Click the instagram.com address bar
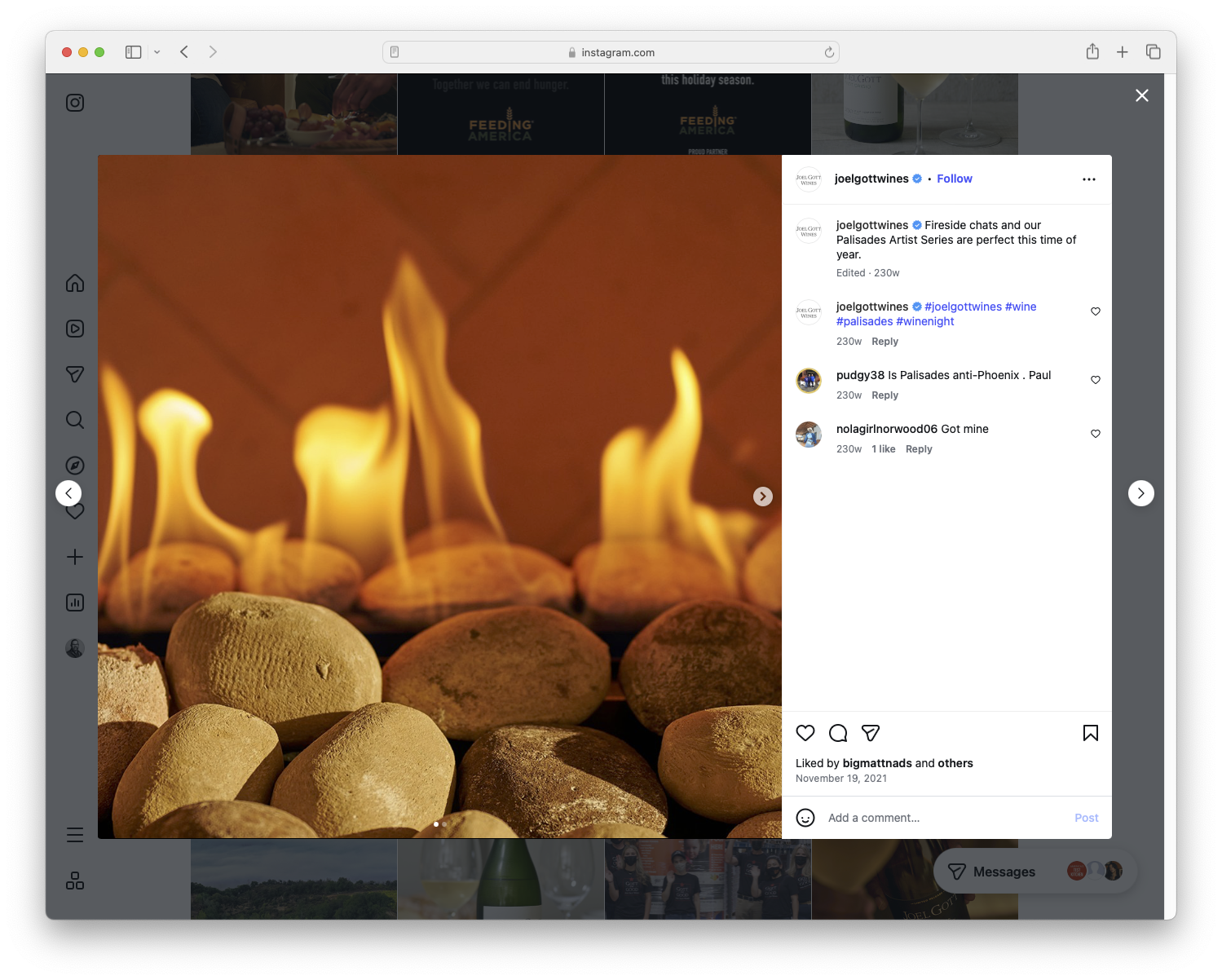 (611, 52)
